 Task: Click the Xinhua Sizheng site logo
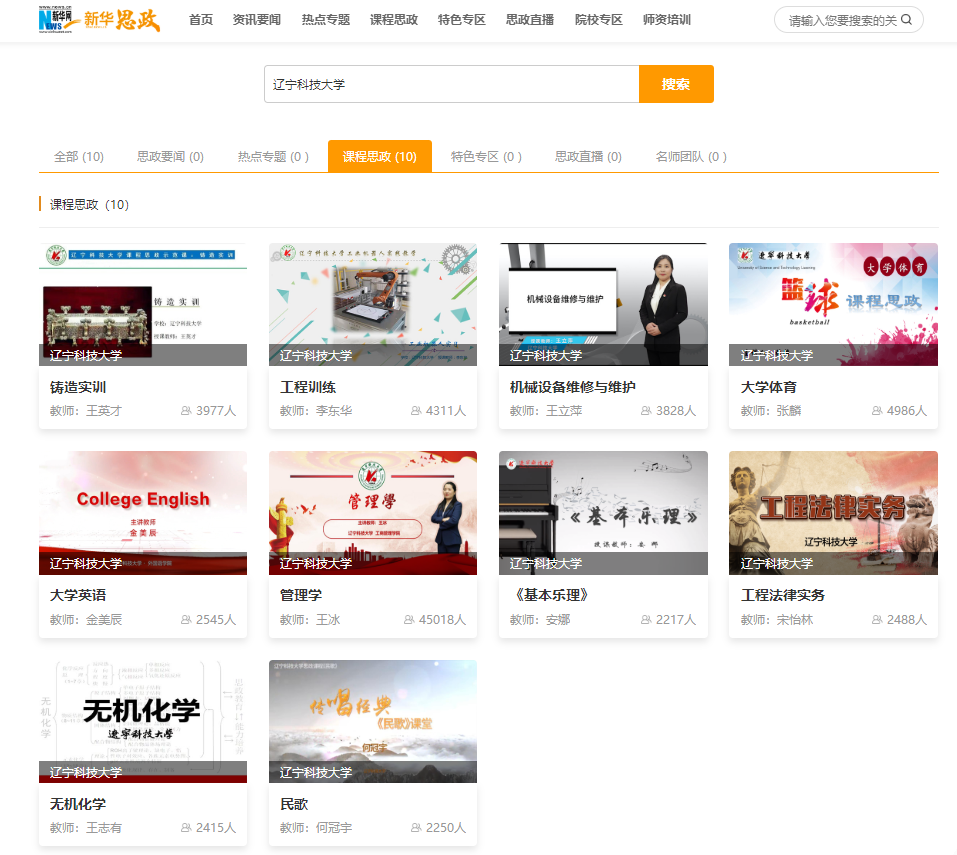pyautogui.click(x=99, y=20)
